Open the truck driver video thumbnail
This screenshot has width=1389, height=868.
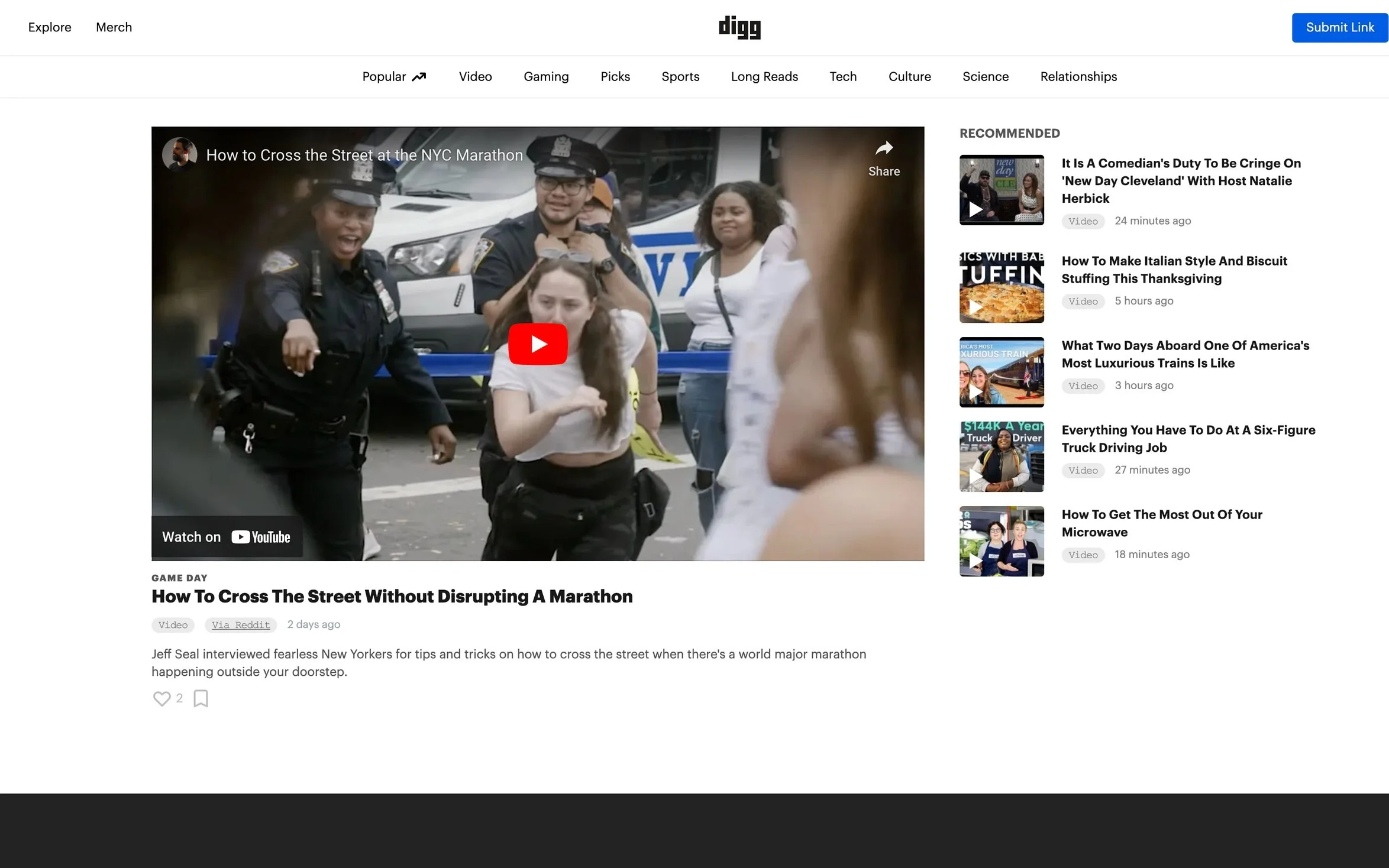point(1001,456)
